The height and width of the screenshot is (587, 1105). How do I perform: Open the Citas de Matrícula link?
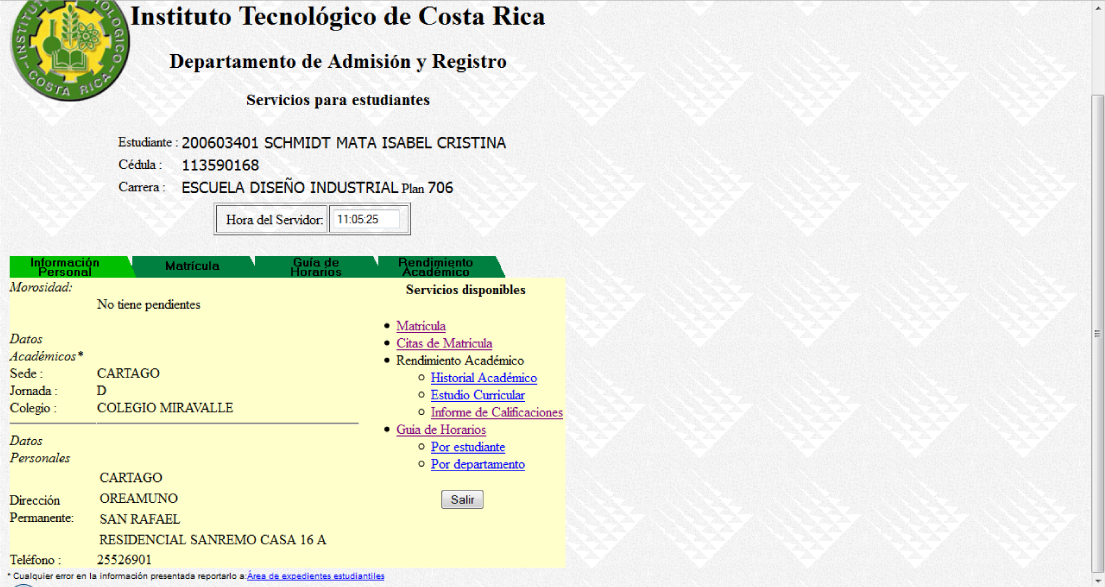(444, 343)
